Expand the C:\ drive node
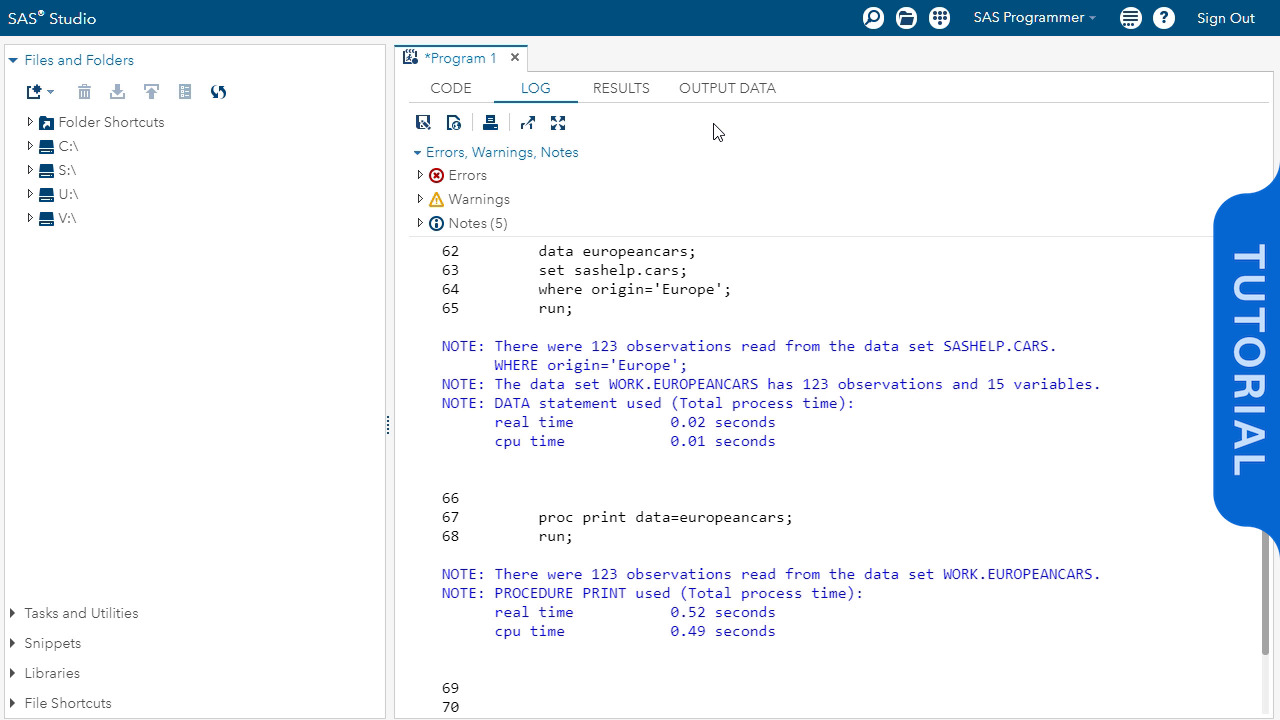This screenshot has width=1280, height=720. click(30, 146)
